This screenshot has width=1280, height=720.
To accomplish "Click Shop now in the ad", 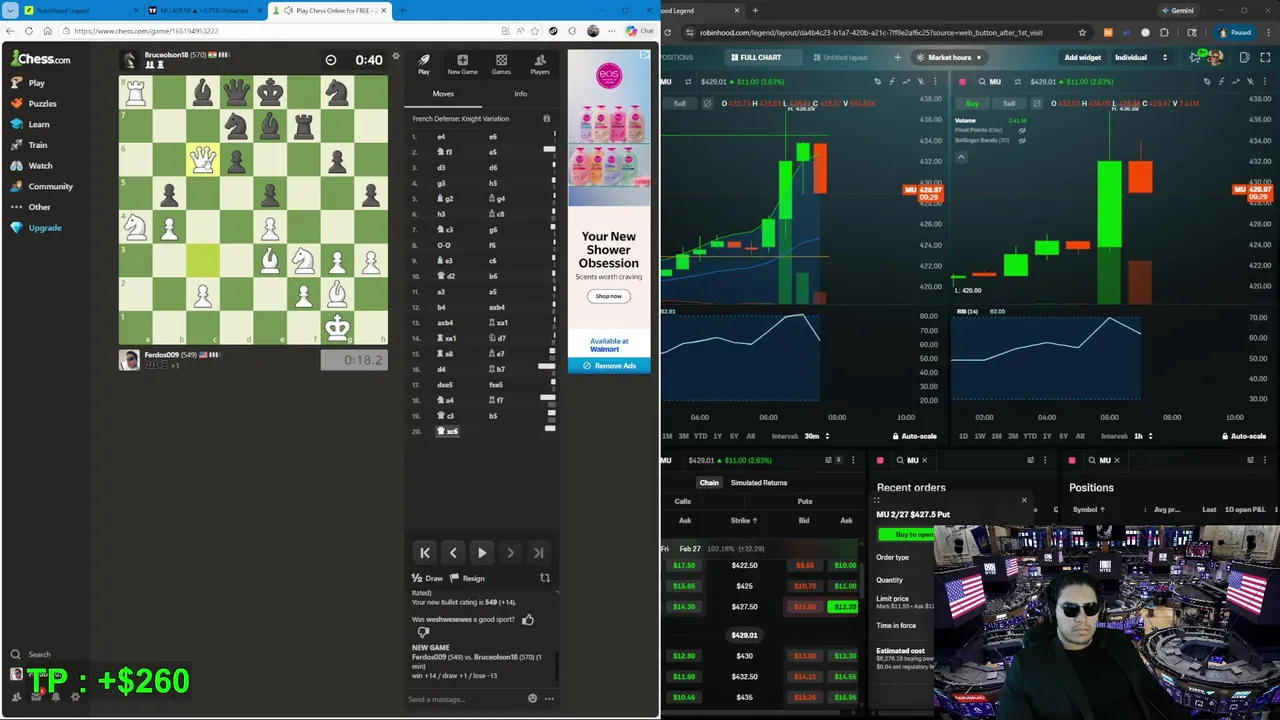I will pos(608,296).
